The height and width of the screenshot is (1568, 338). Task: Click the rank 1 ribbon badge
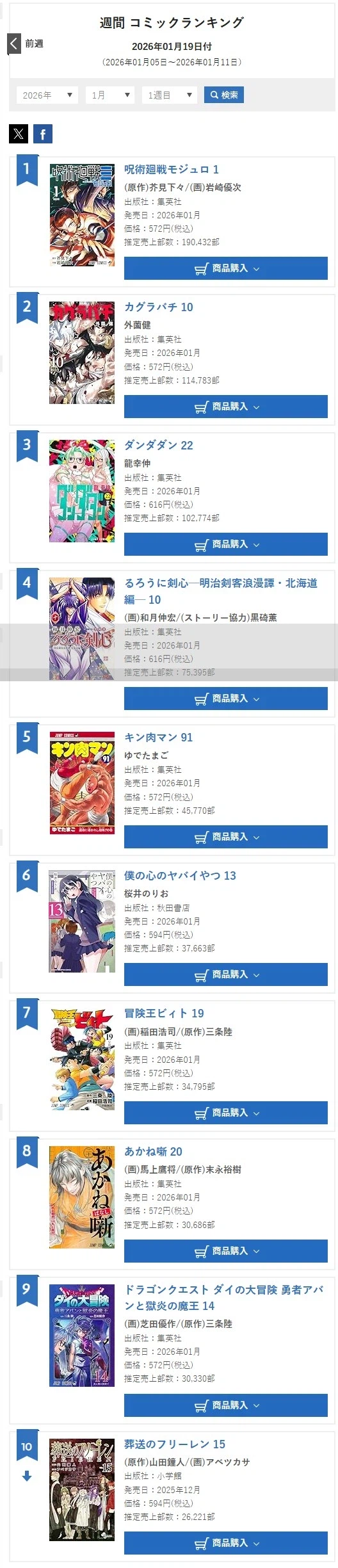click(27, 170)
